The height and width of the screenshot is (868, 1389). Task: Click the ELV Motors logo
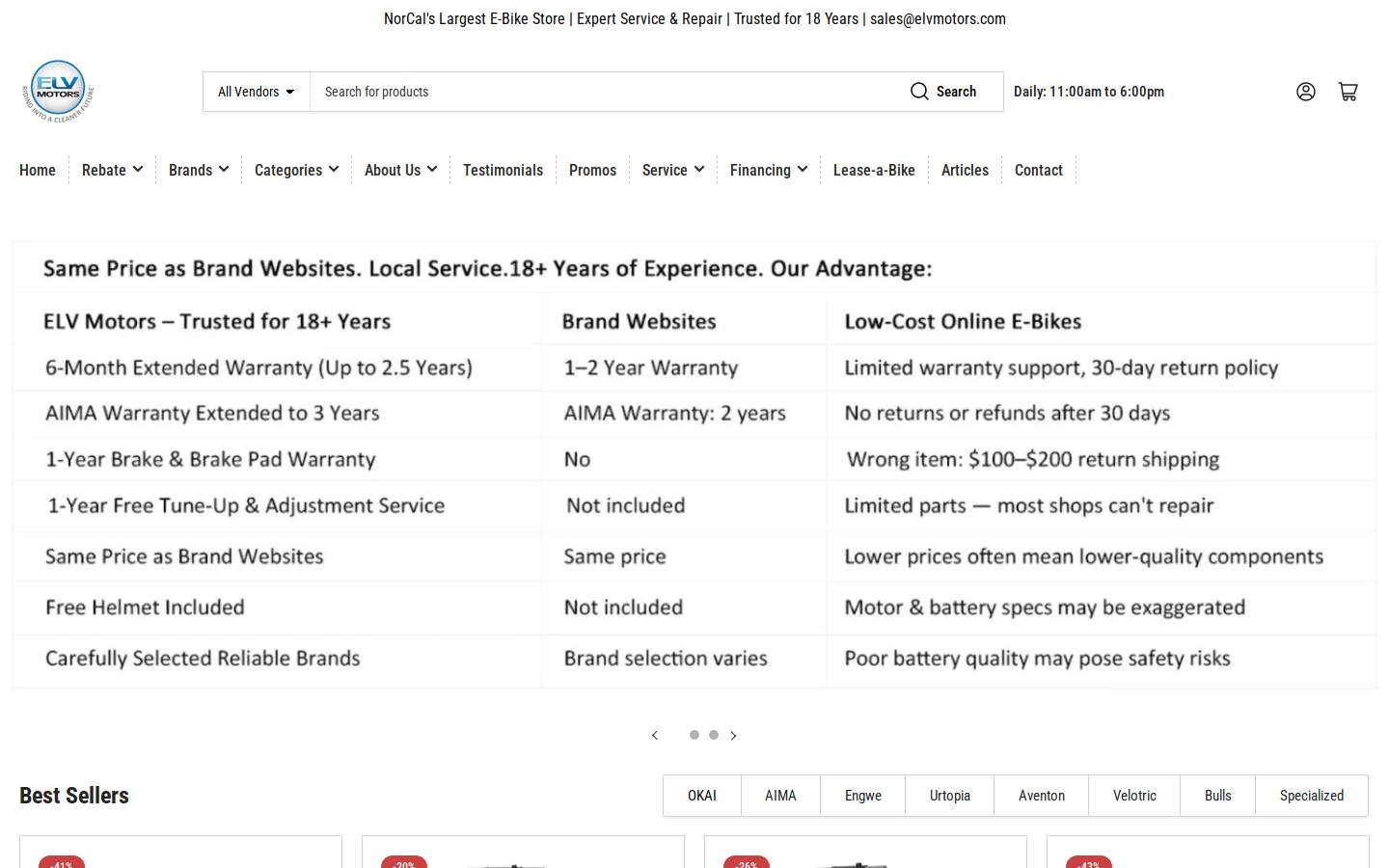coord(58,91)
